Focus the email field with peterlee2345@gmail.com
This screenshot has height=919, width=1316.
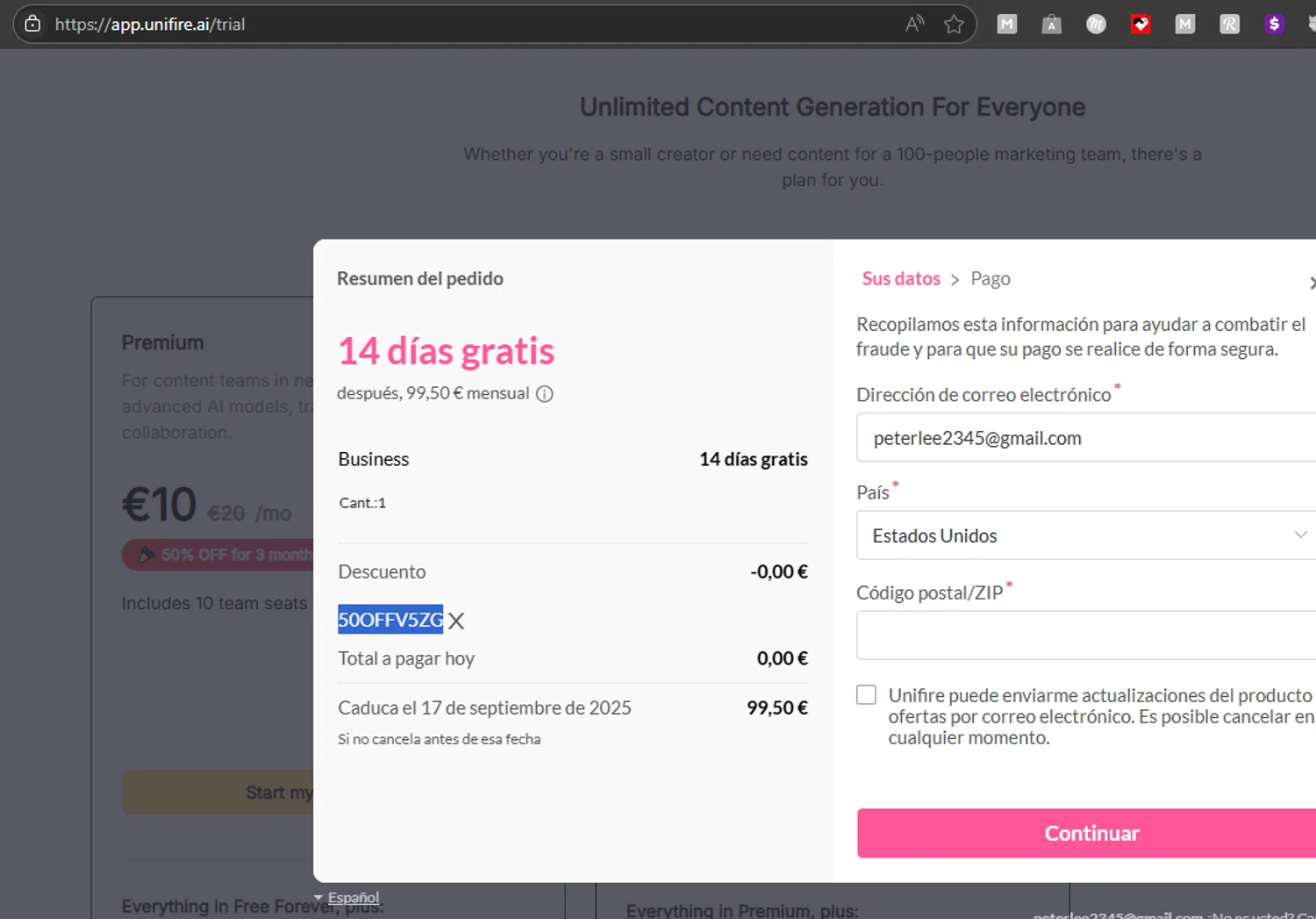tap(1086, 438)
